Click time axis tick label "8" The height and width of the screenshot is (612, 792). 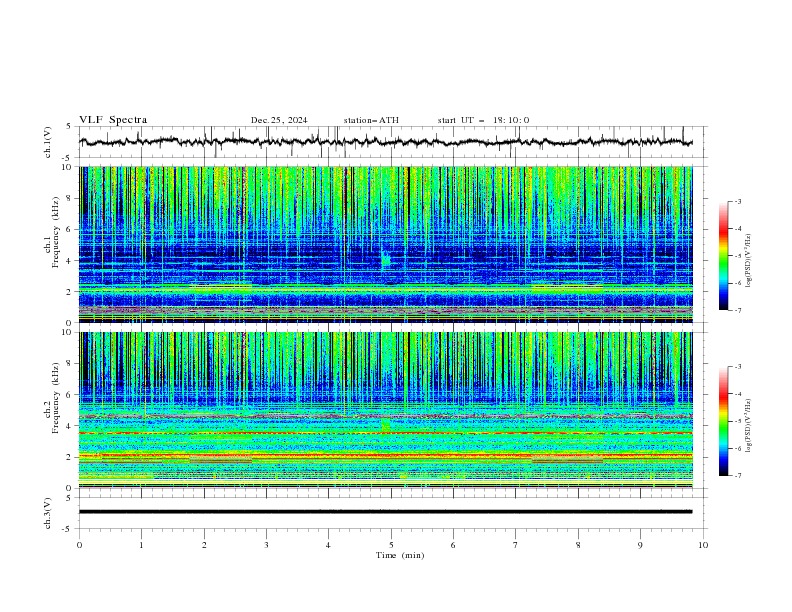(578, 545)
